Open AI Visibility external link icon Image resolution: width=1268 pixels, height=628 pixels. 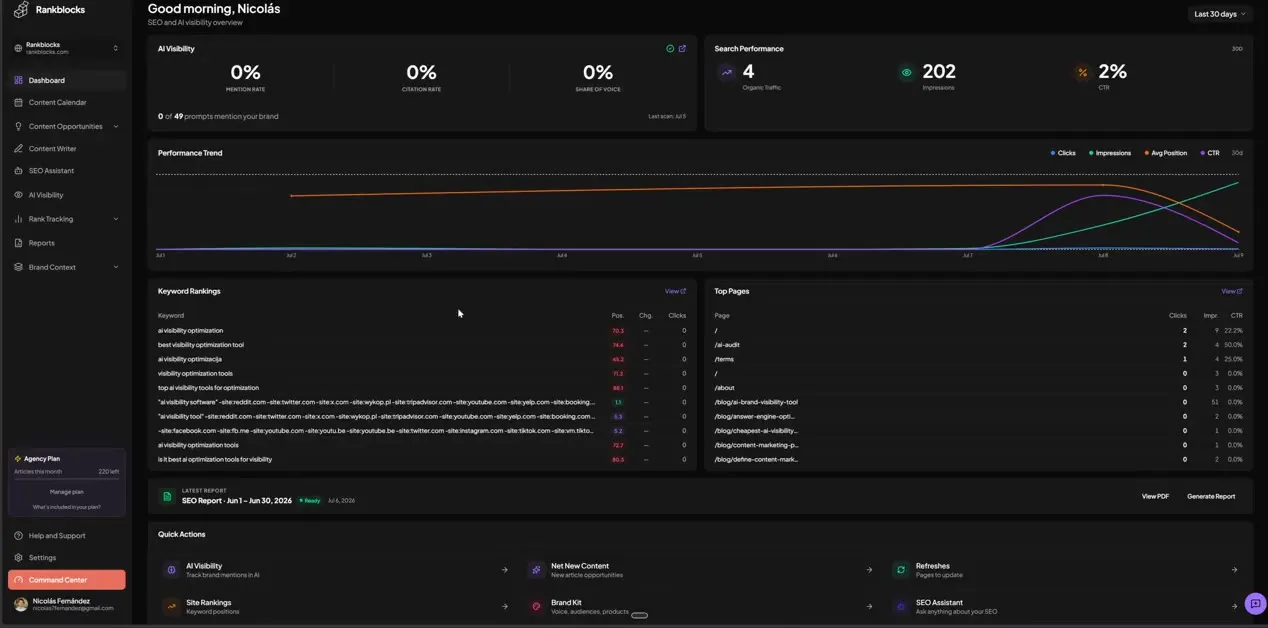(682, 49)
